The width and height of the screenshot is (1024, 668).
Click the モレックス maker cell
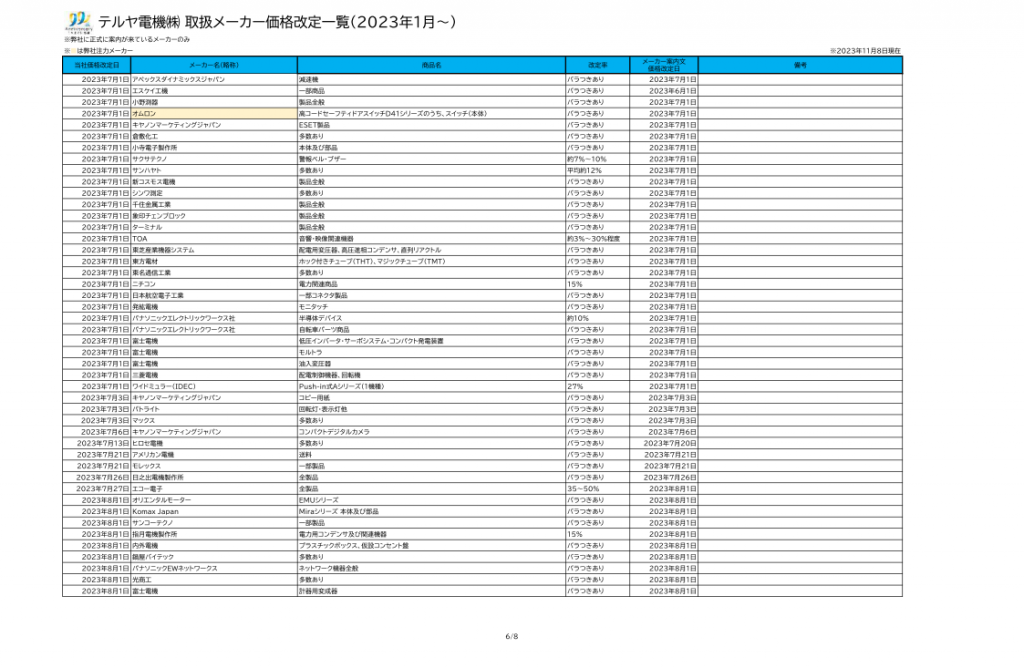click(x=214, y=466)
